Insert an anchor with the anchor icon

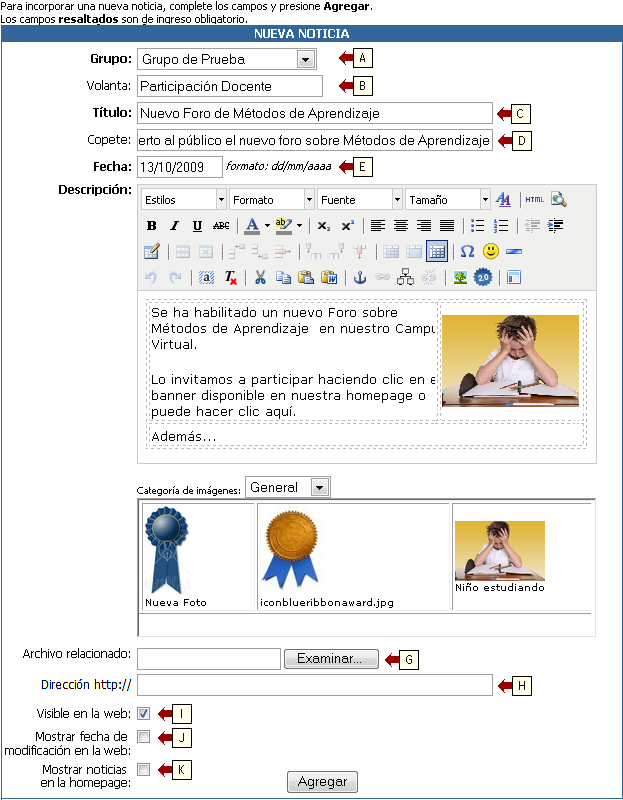tap(360, 278)
